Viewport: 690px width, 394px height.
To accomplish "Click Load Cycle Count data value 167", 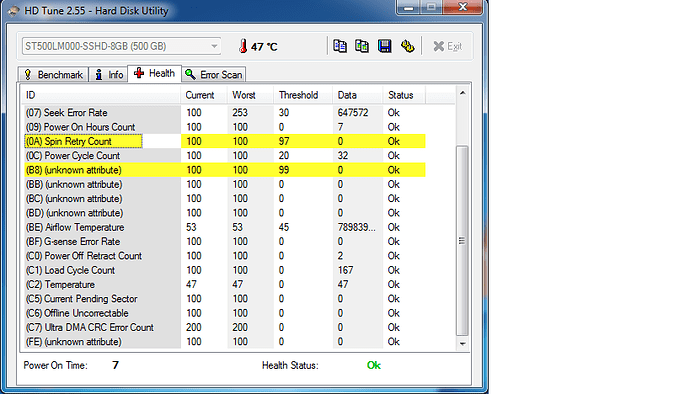I will tap(345, 270).
